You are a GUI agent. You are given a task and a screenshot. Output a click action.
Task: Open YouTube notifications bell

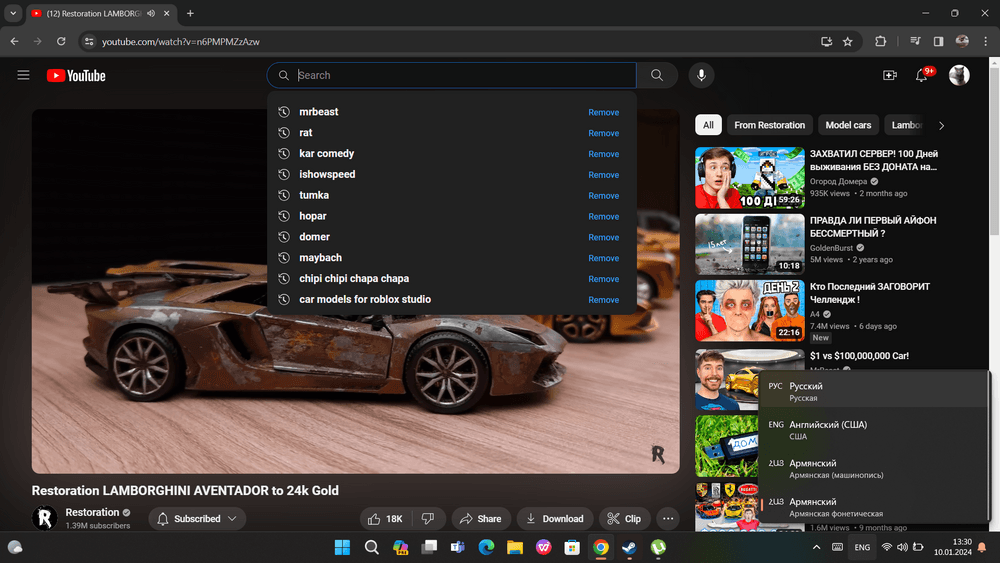[x=922, y=75]
